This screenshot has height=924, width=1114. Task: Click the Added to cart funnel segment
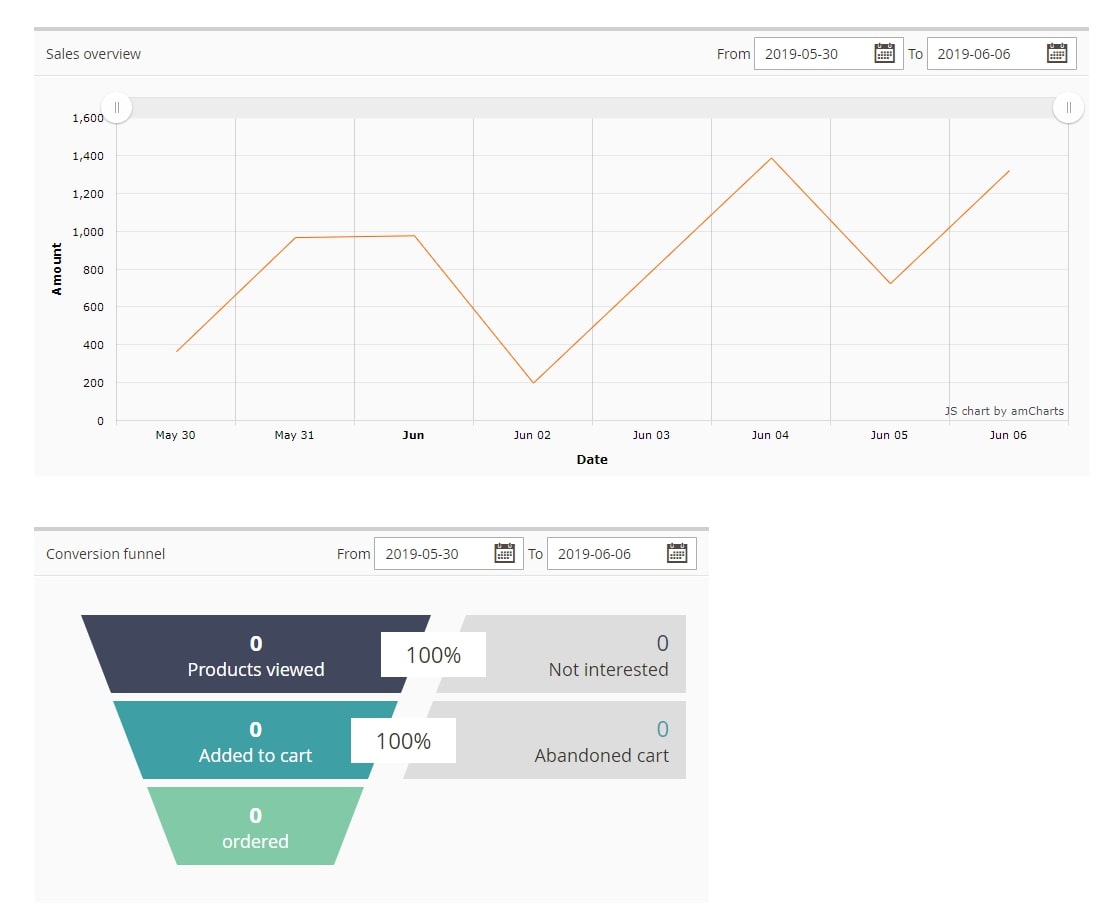[255, 741]
